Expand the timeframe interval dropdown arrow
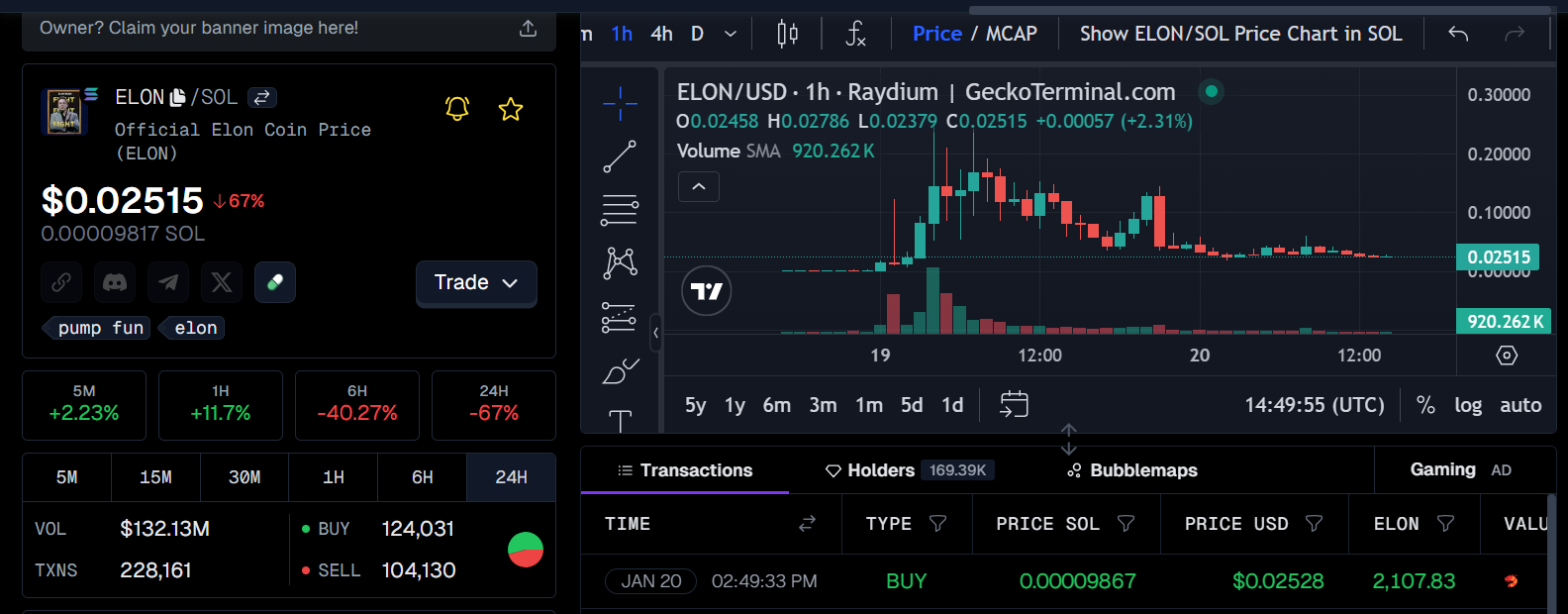 click(731, 34)
